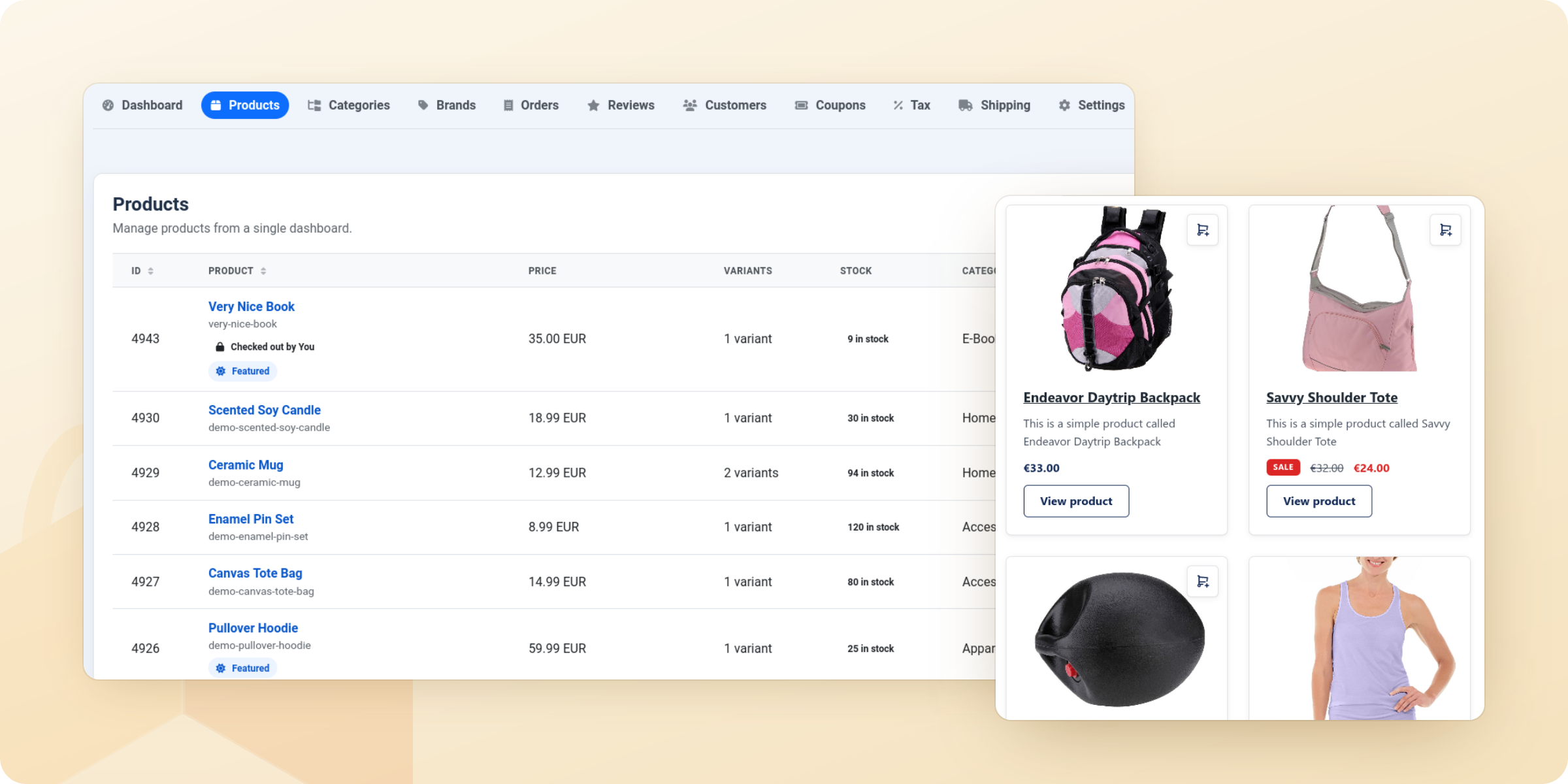The height and width of the screenshot is (784, 1568).
Task: Select the active Products tab
Action: [245, 105]
